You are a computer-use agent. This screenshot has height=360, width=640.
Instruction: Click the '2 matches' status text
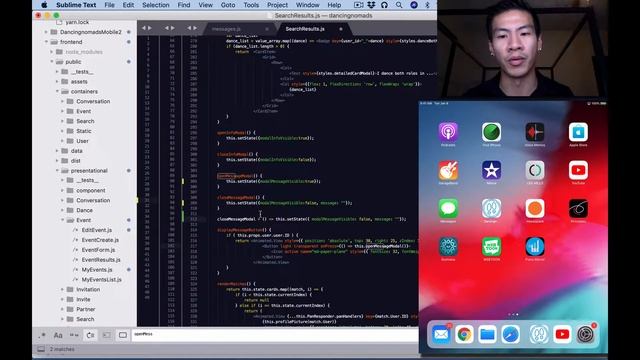coord(62,349)
